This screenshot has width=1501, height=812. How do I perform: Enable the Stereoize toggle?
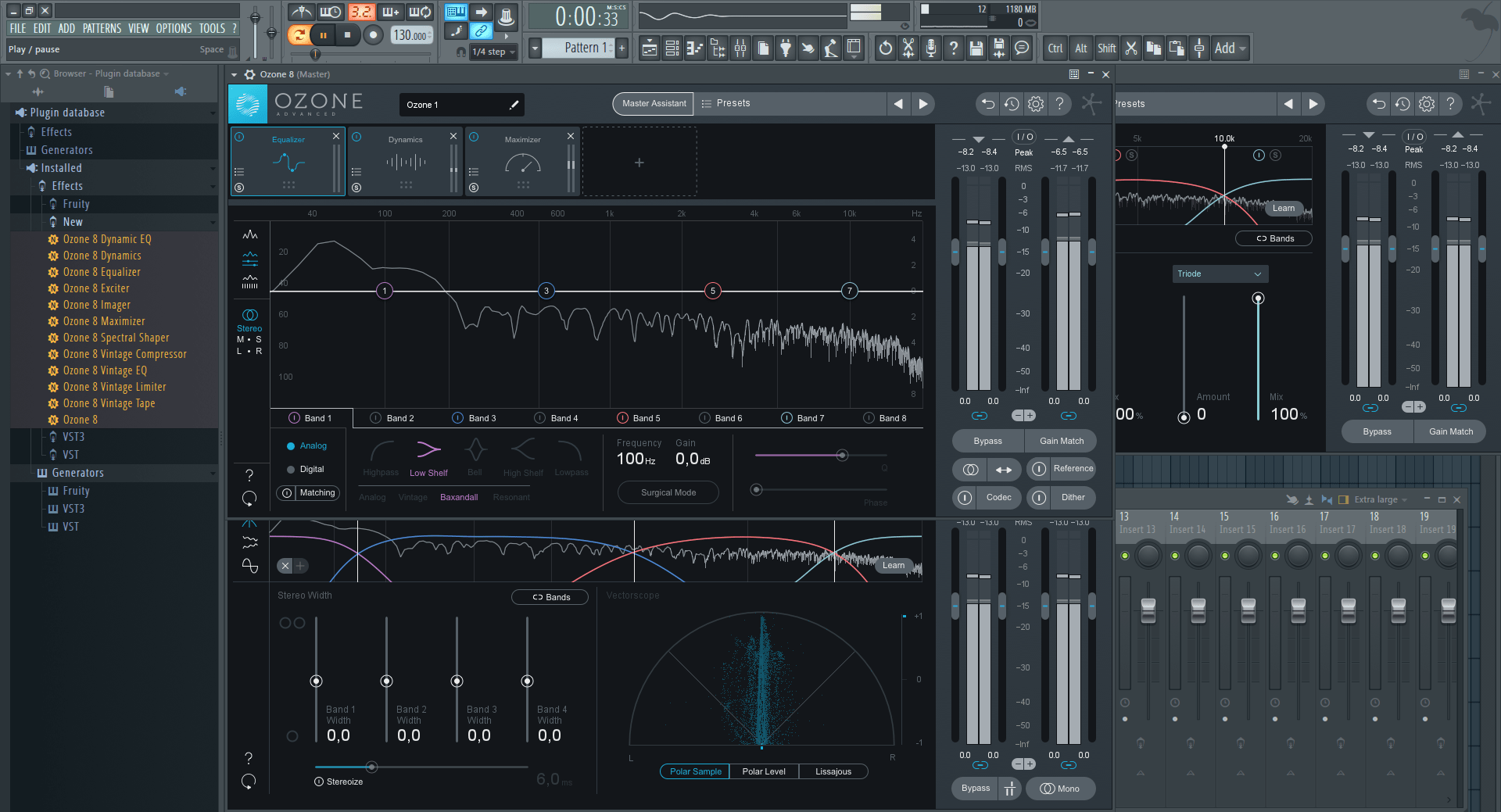tap(319, 782)
